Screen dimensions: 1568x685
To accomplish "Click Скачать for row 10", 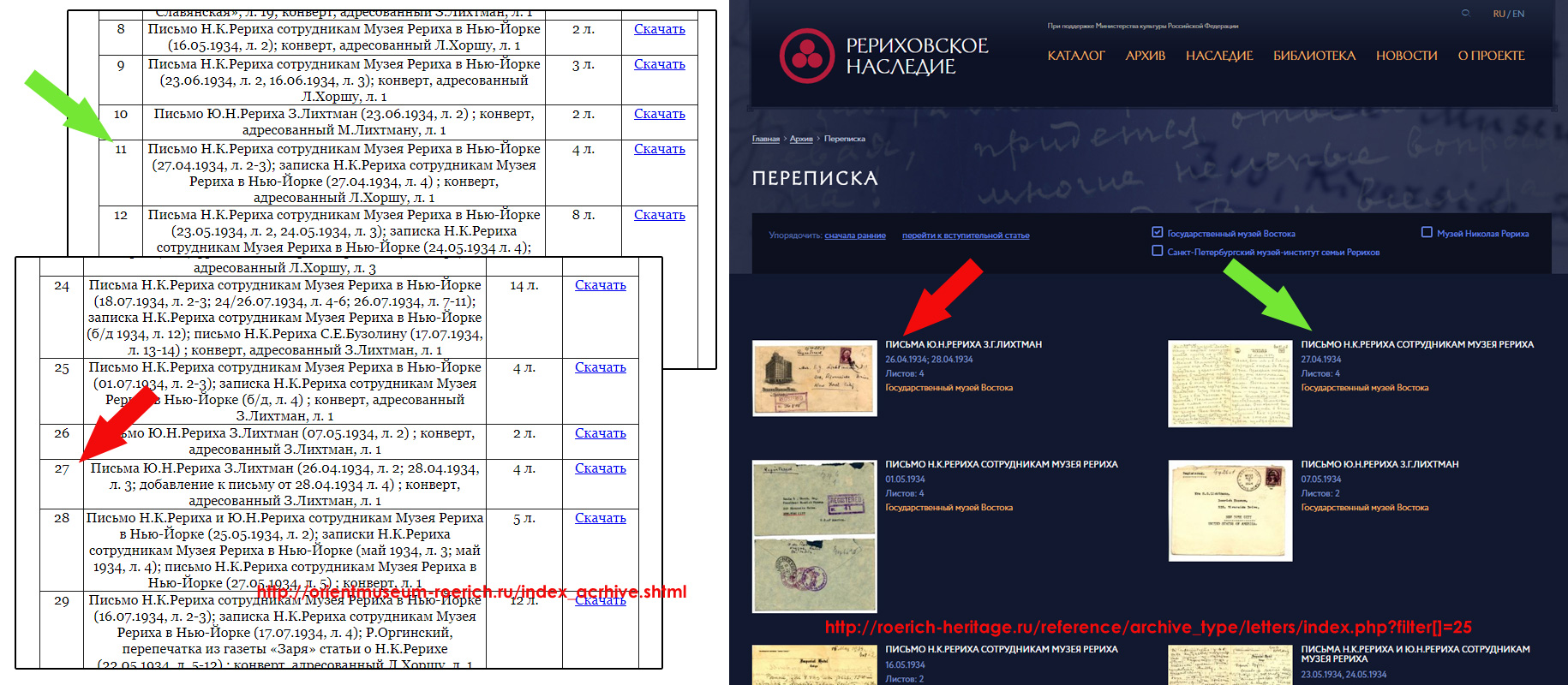I will (660, 114).
